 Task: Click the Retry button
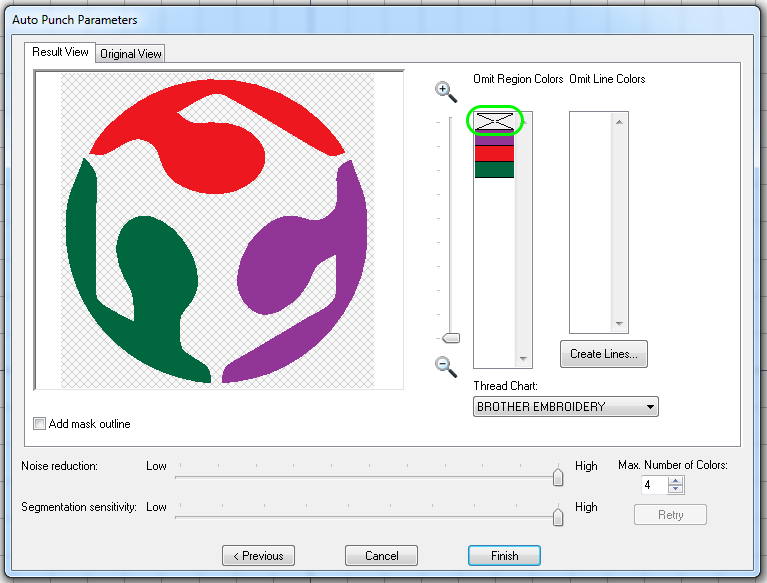[x=670, y=515]
